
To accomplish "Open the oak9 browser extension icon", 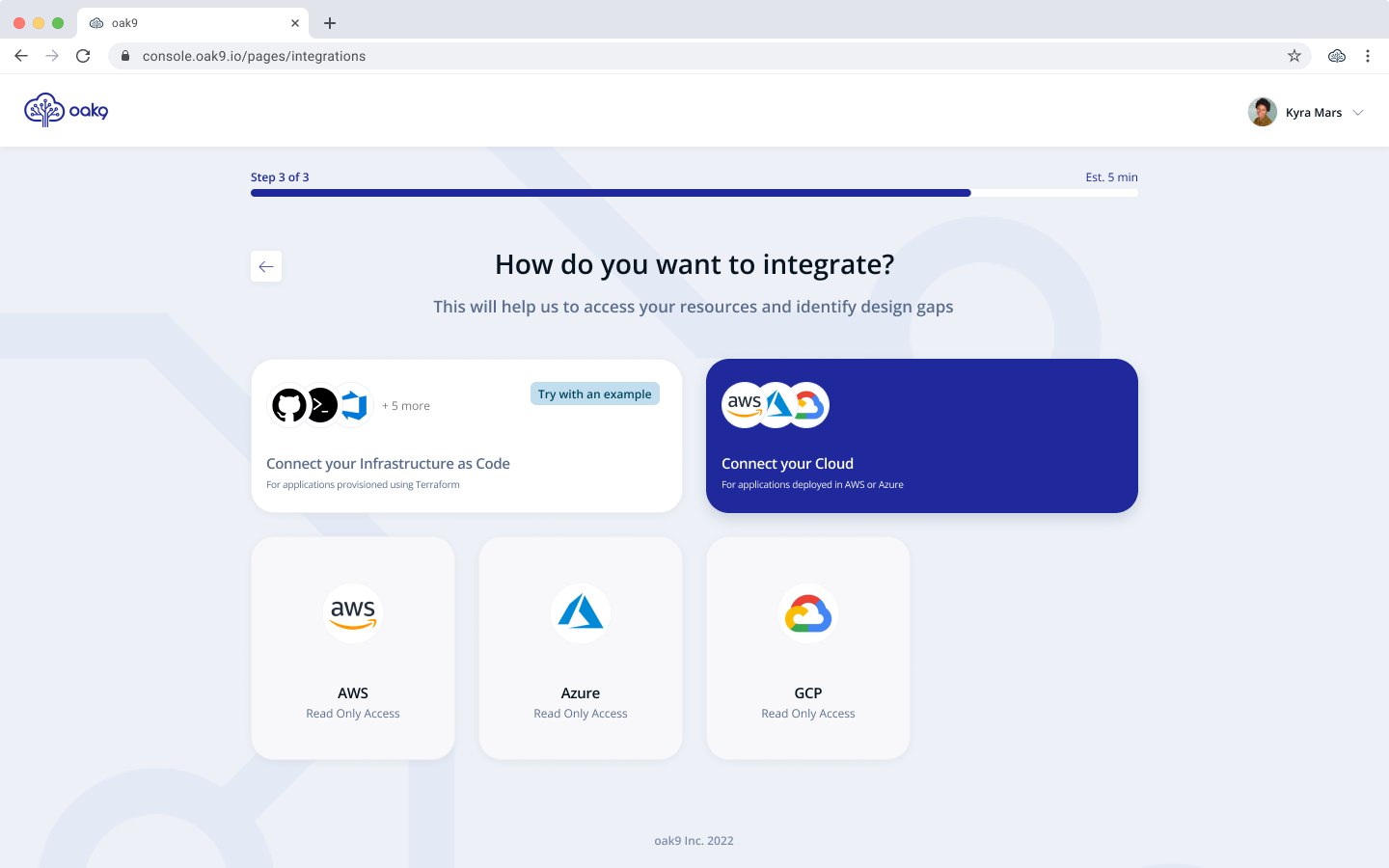I will pyautogui.click(x=1337, y=56).
